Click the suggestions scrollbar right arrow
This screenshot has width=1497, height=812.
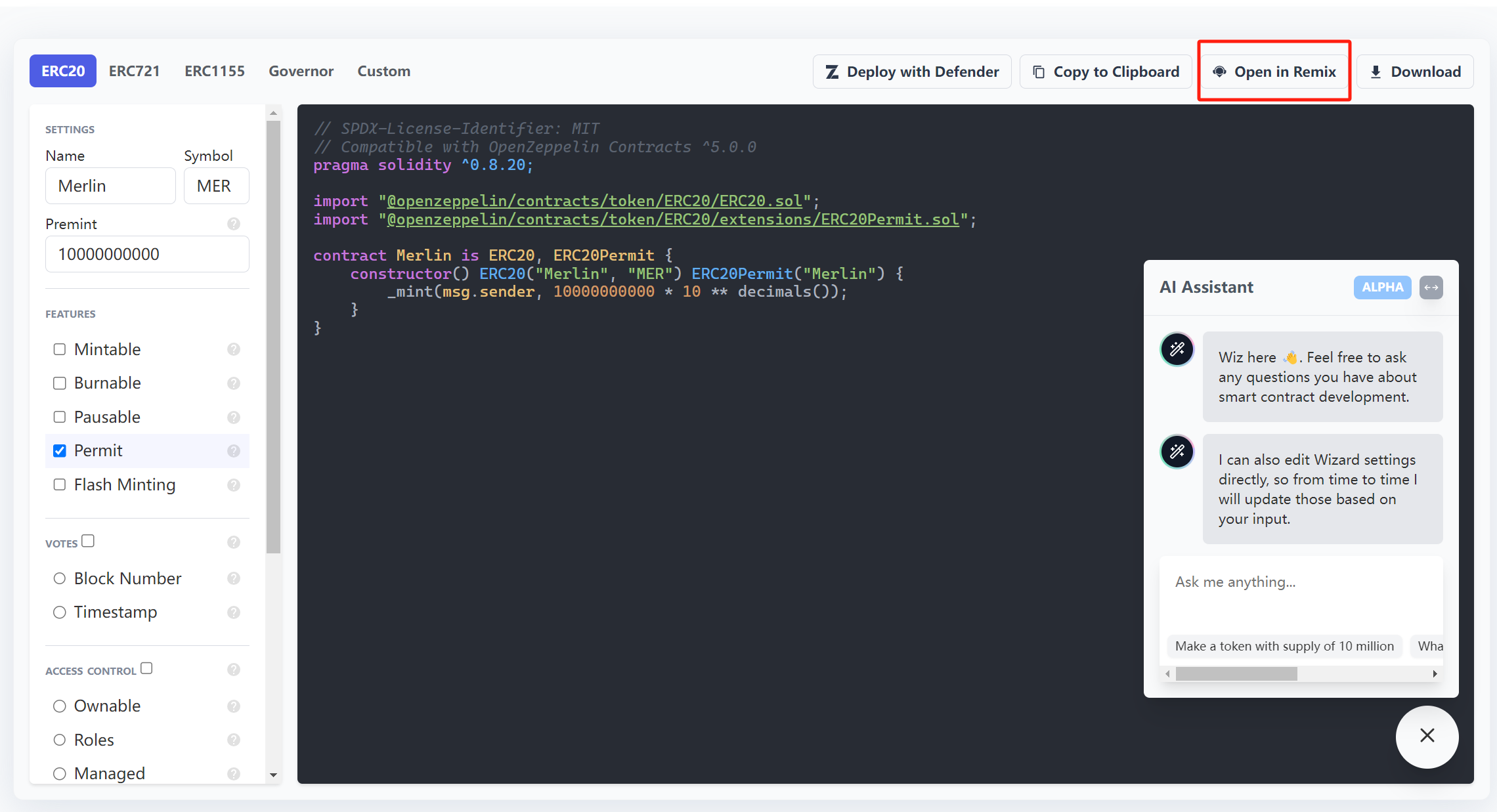click(x=1435, y=673)
